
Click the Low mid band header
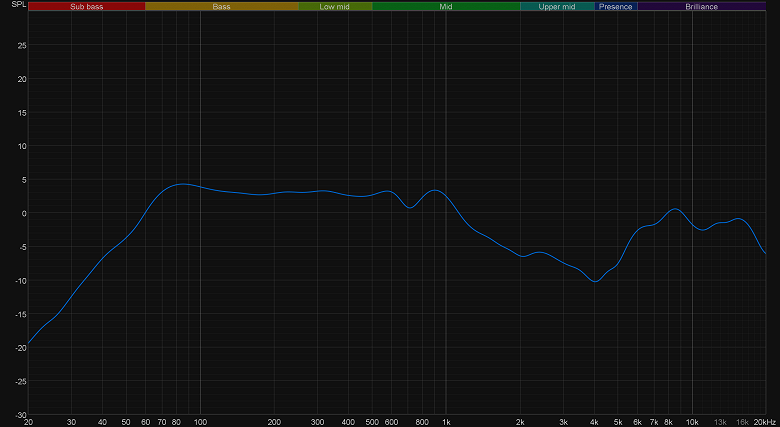[x=335, y=6]
